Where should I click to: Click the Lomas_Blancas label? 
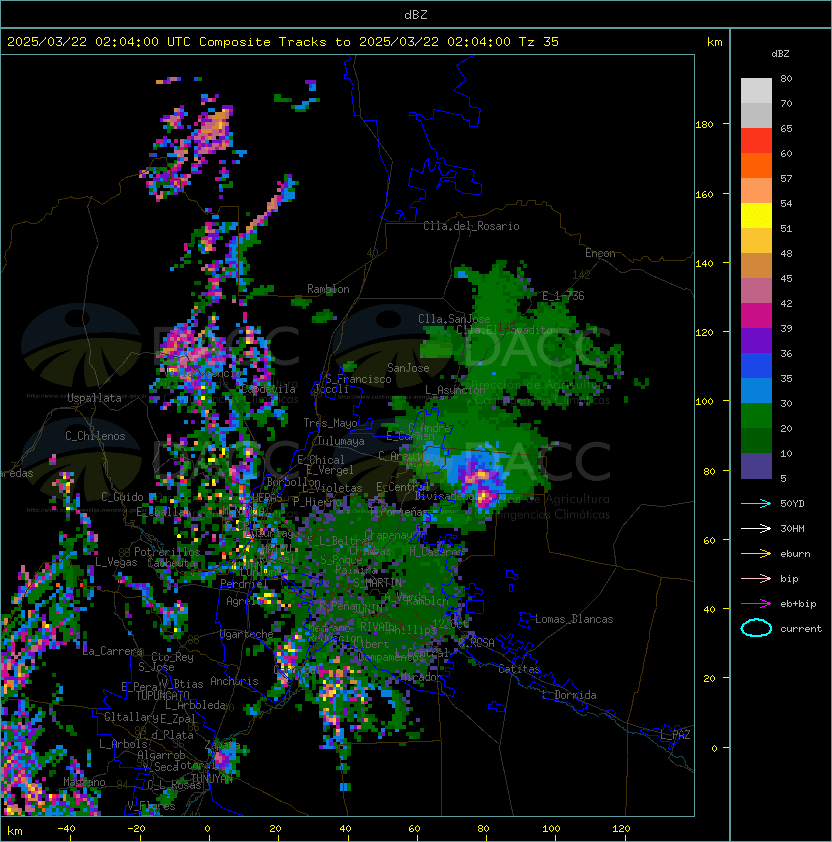[574, 619]
